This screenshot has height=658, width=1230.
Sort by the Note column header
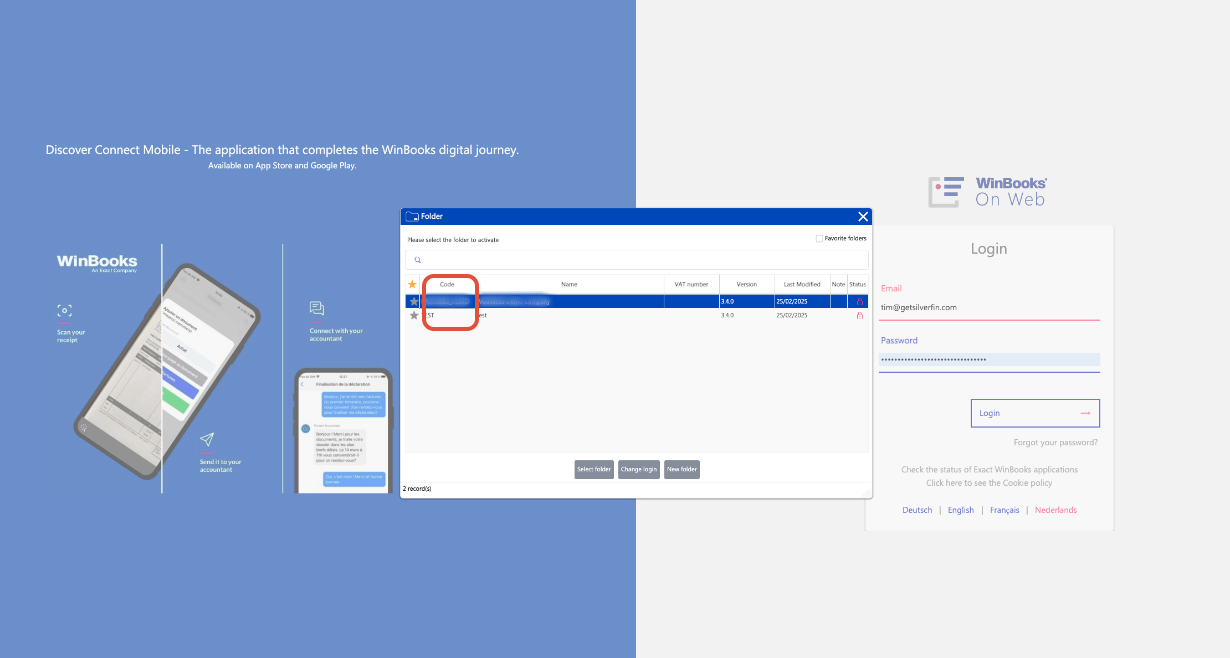(x=838, y=284)
